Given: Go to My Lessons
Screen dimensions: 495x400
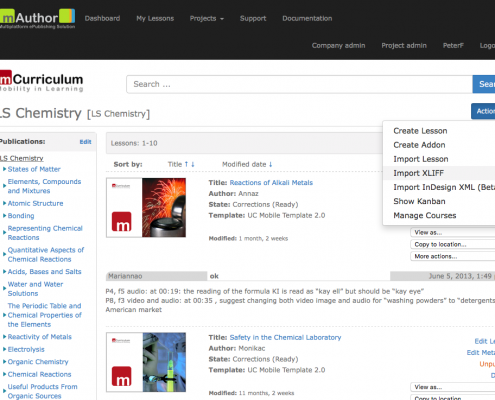Looking at the screenshot, I should coord(155,18).
